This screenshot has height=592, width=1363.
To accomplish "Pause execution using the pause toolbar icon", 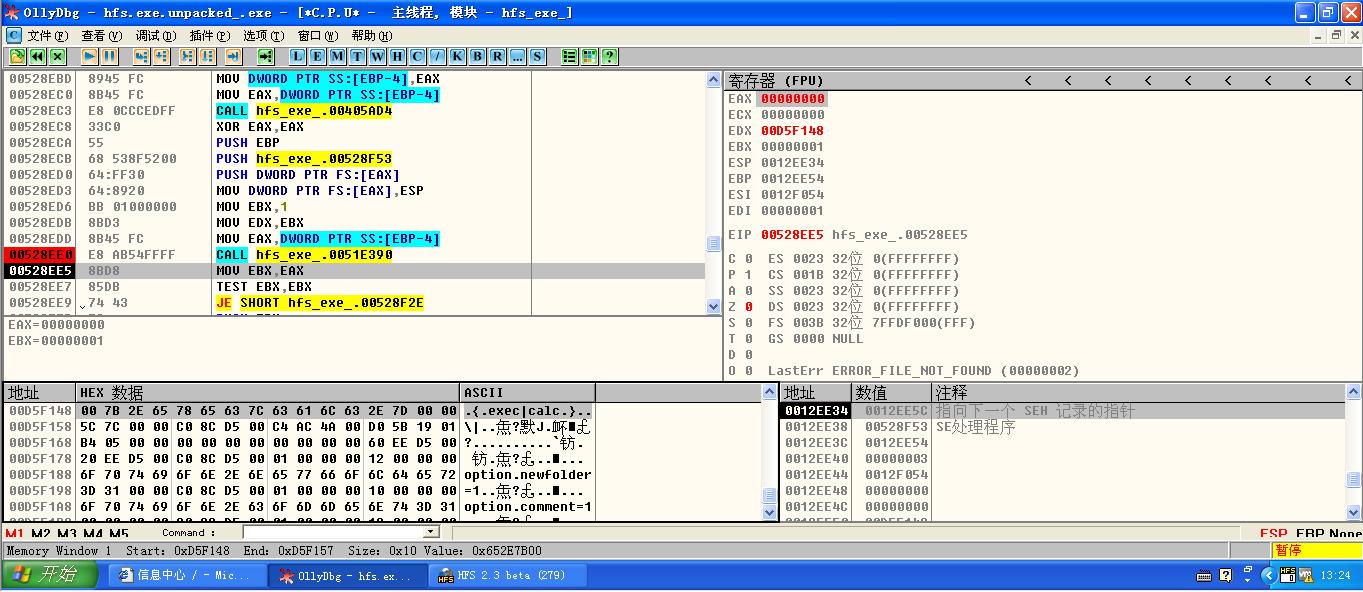I will [x=109, y=56].
